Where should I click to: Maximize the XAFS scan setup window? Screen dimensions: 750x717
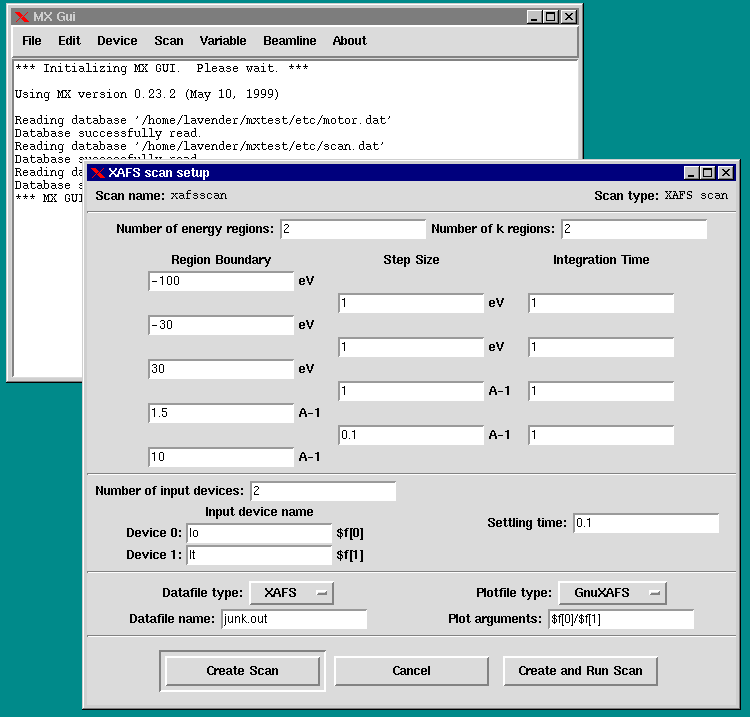(x=707, y=173)
